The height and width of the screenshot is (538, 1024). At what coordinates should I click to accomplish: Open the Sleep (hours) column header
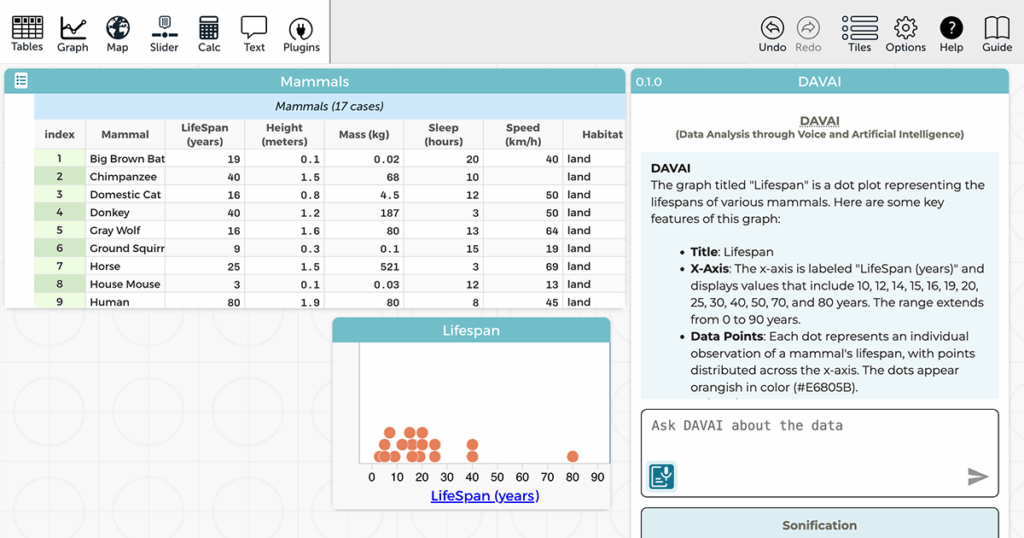(x=443, y=134)
